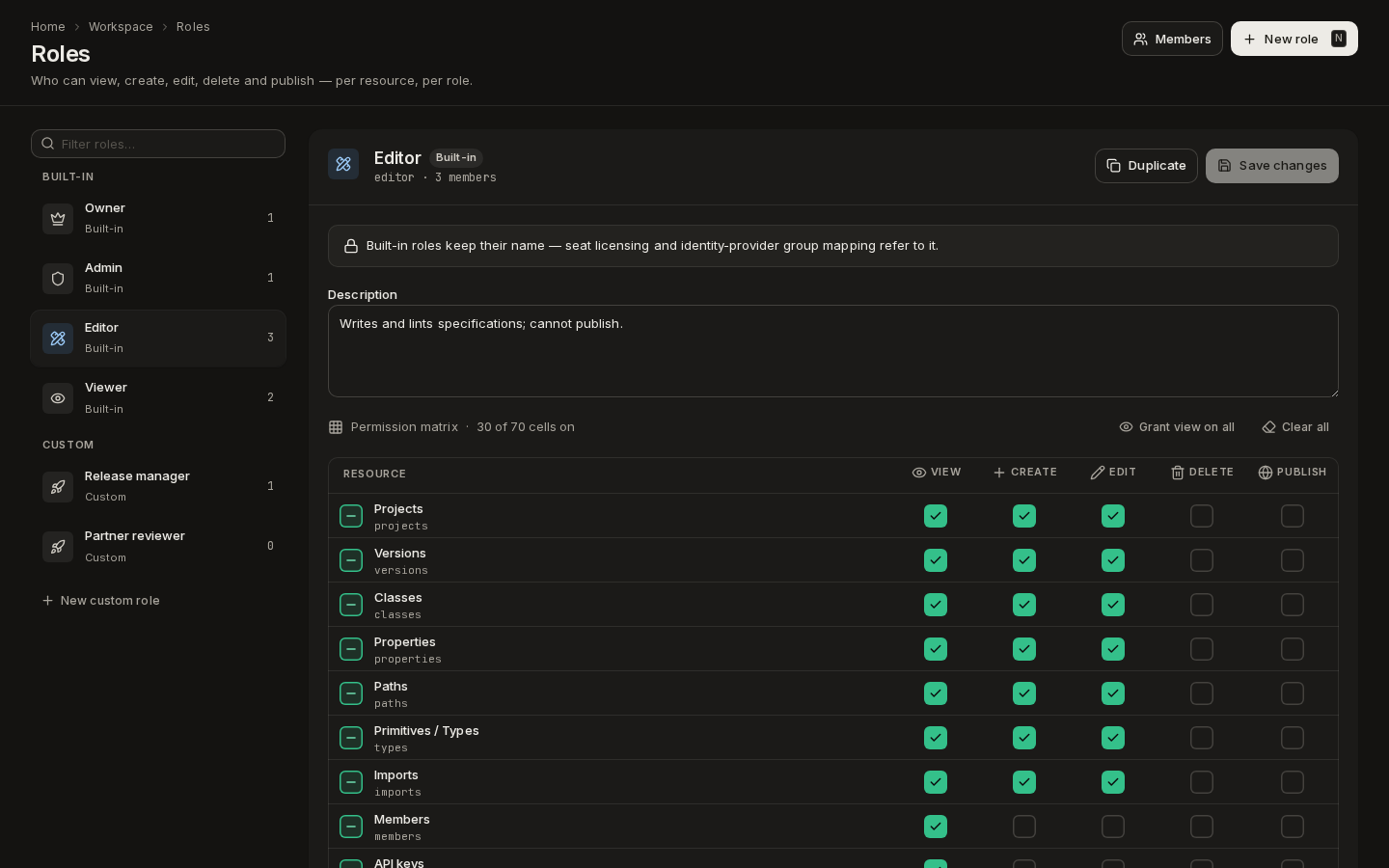Click the search icon in Filter roles
The height and width of the screenshot is (868, 1389).
tap(47, 144)
